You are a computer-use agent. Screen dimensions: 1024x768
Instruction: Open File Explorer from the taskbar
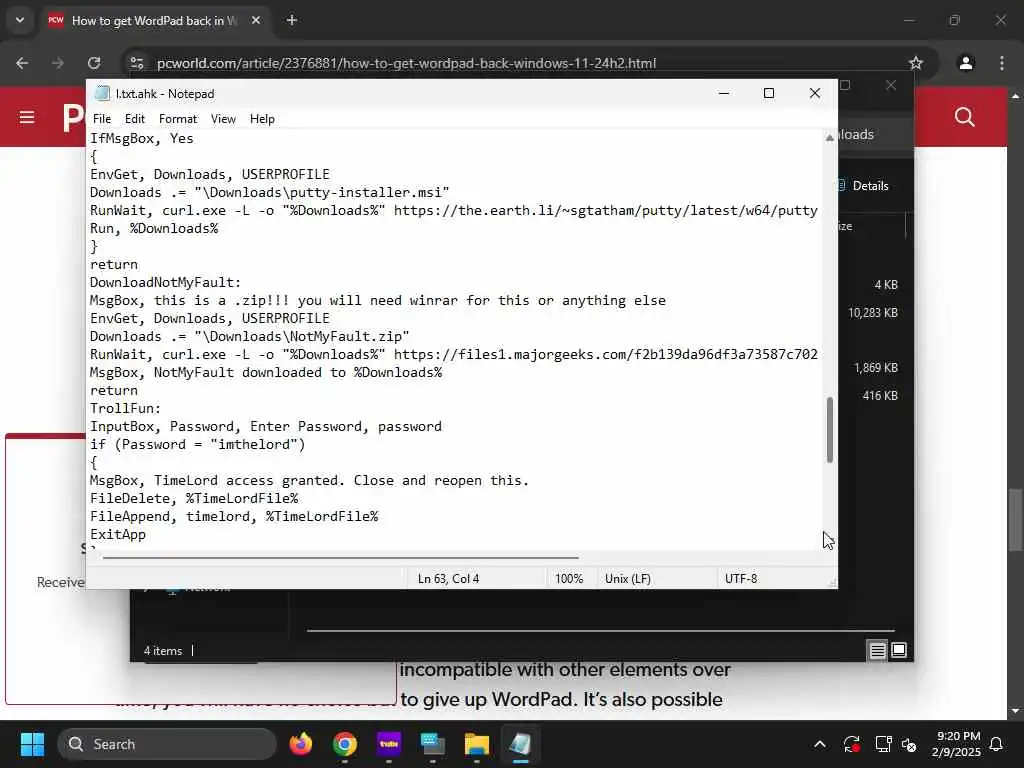pyautogui.click(x=477, y=744)
